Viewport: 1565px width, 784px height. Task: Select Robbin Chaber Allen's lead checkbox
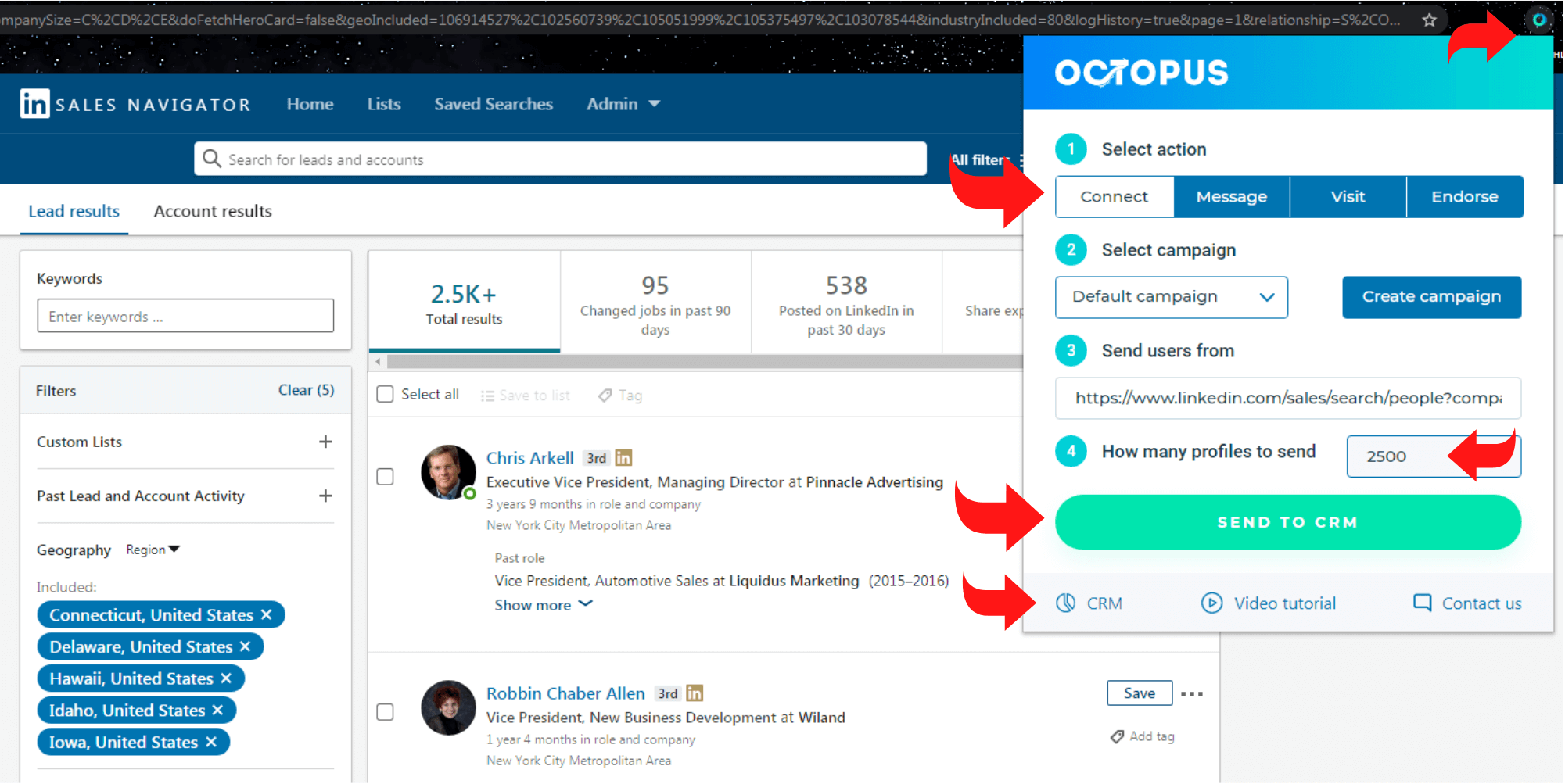click(x=385, y=711)
